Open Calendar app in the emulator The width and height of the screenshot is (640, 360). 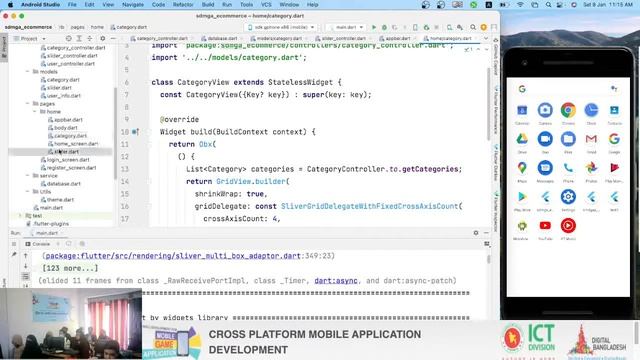(x=522, y=110)
